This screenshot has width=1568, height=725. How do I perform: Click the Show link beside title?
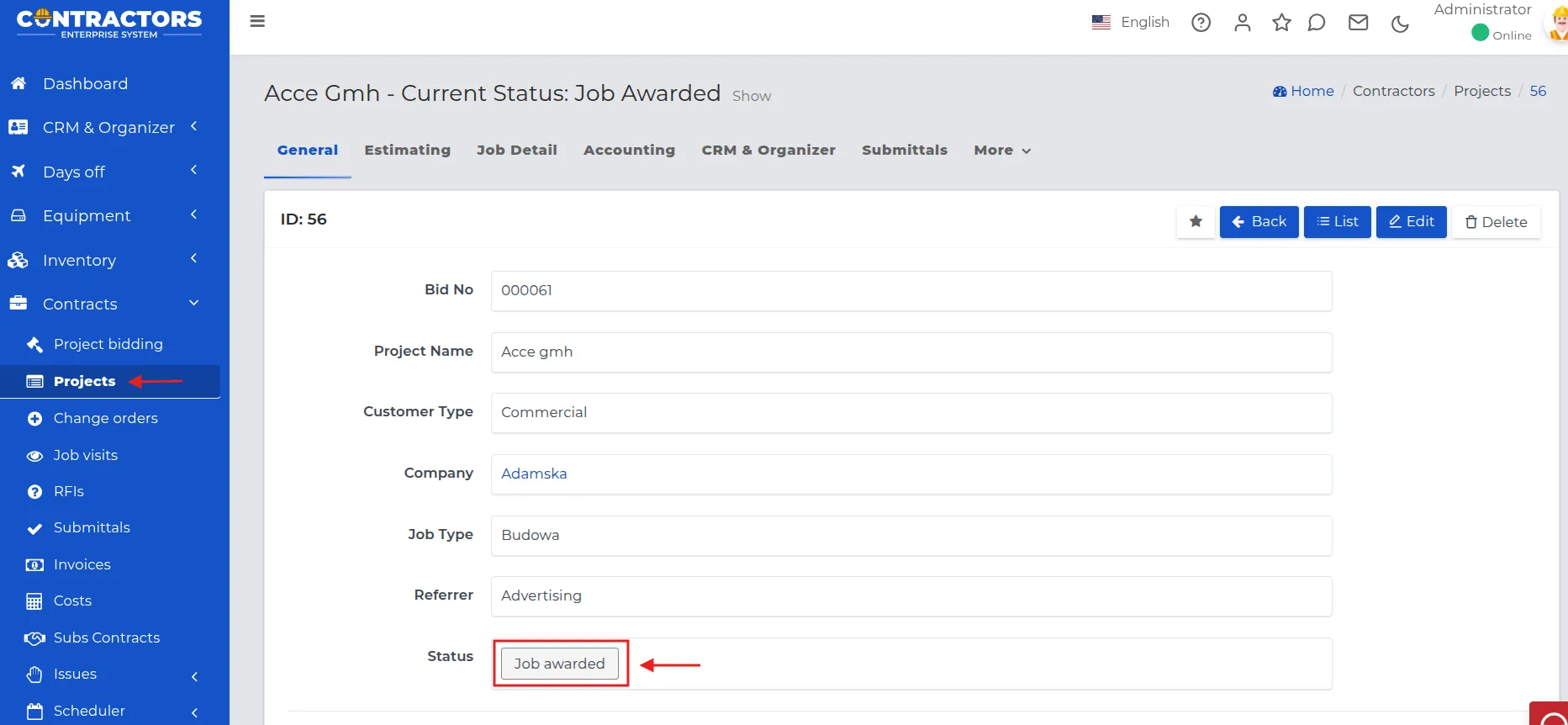pos(751,96)
